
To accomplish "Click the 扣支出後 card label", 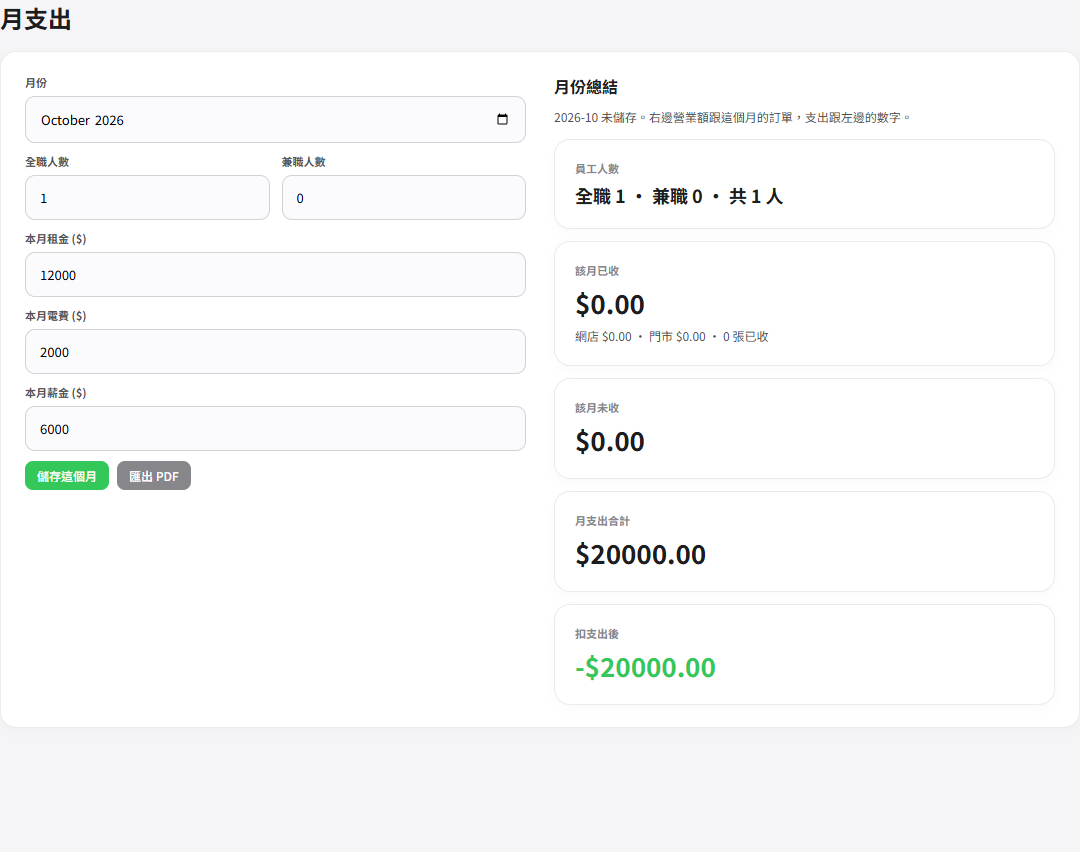I will [597, 634].
